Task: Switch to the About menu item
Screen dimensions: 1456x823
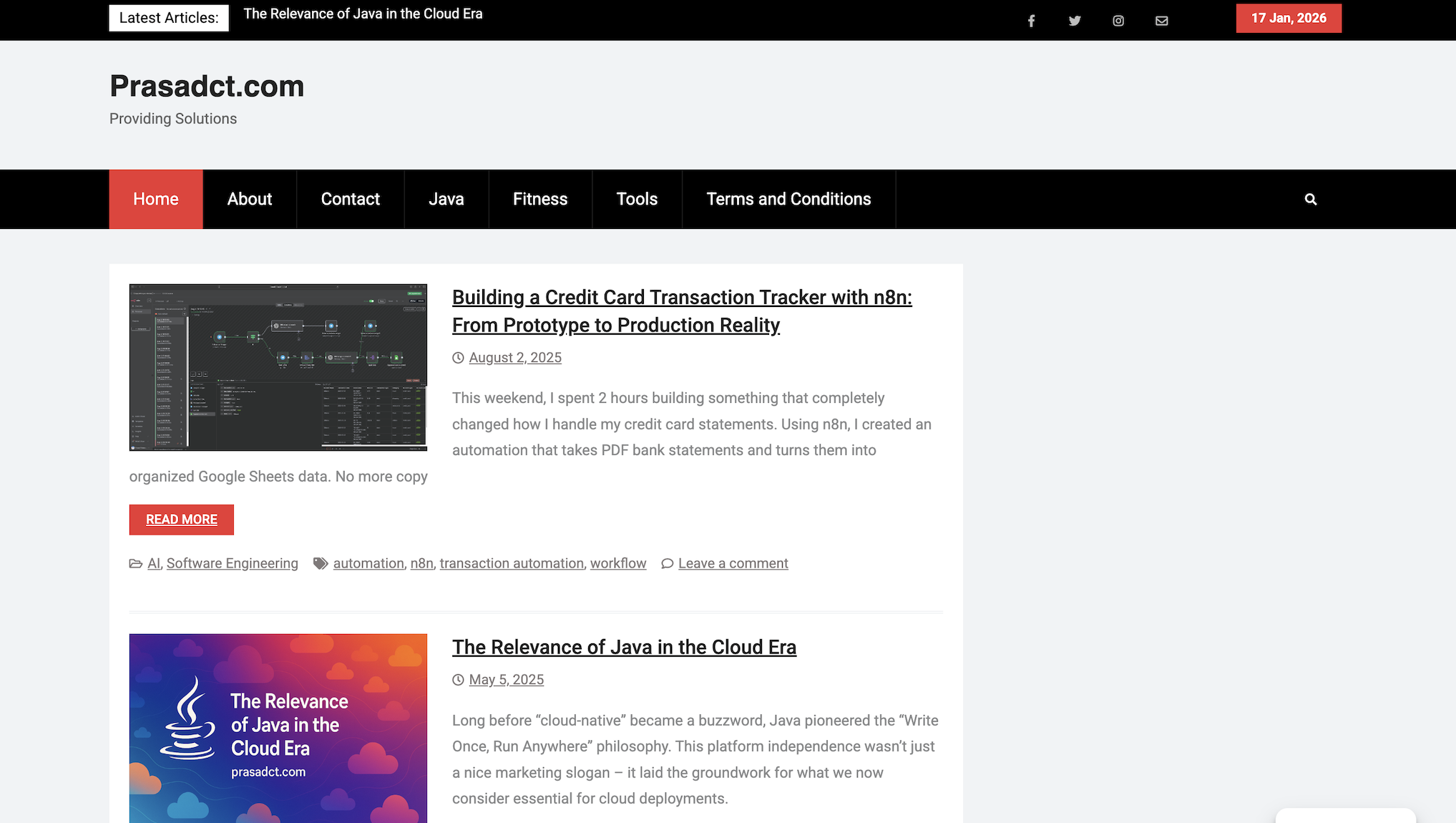Action: click(x=249, y=199)
